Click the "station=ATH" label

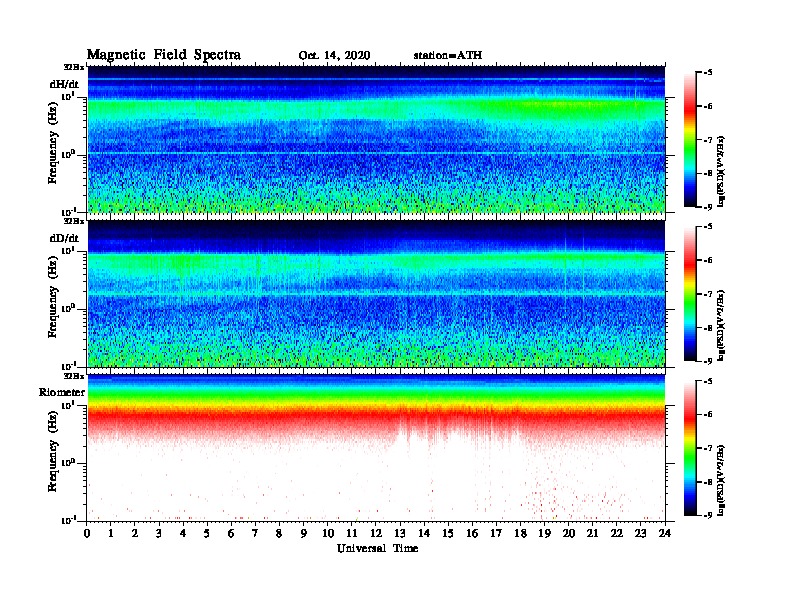448,56
